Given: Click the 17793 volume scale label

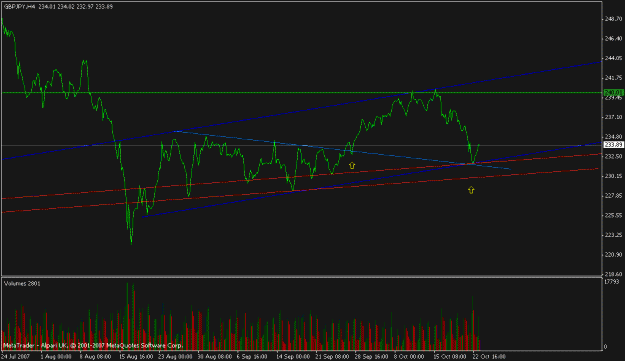Looking at the screenshot, I should click(x=611, y=282).
